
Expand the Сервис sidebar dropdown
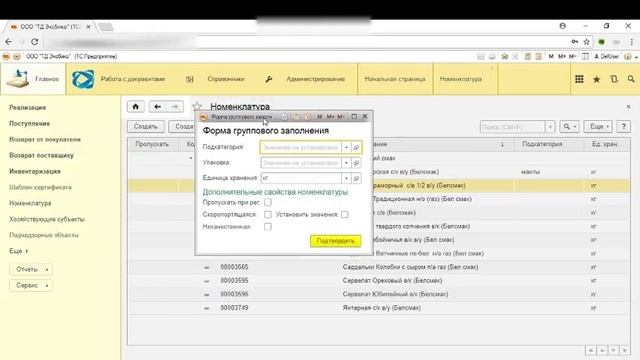(x=31, y=285)
